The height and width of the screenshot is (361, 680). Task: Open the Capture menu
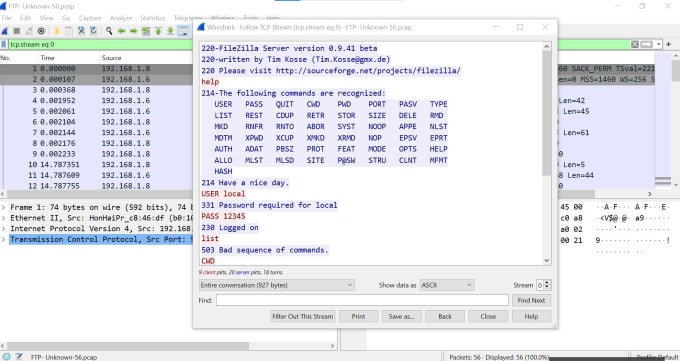pyautogui.click(x=90, y=18)
